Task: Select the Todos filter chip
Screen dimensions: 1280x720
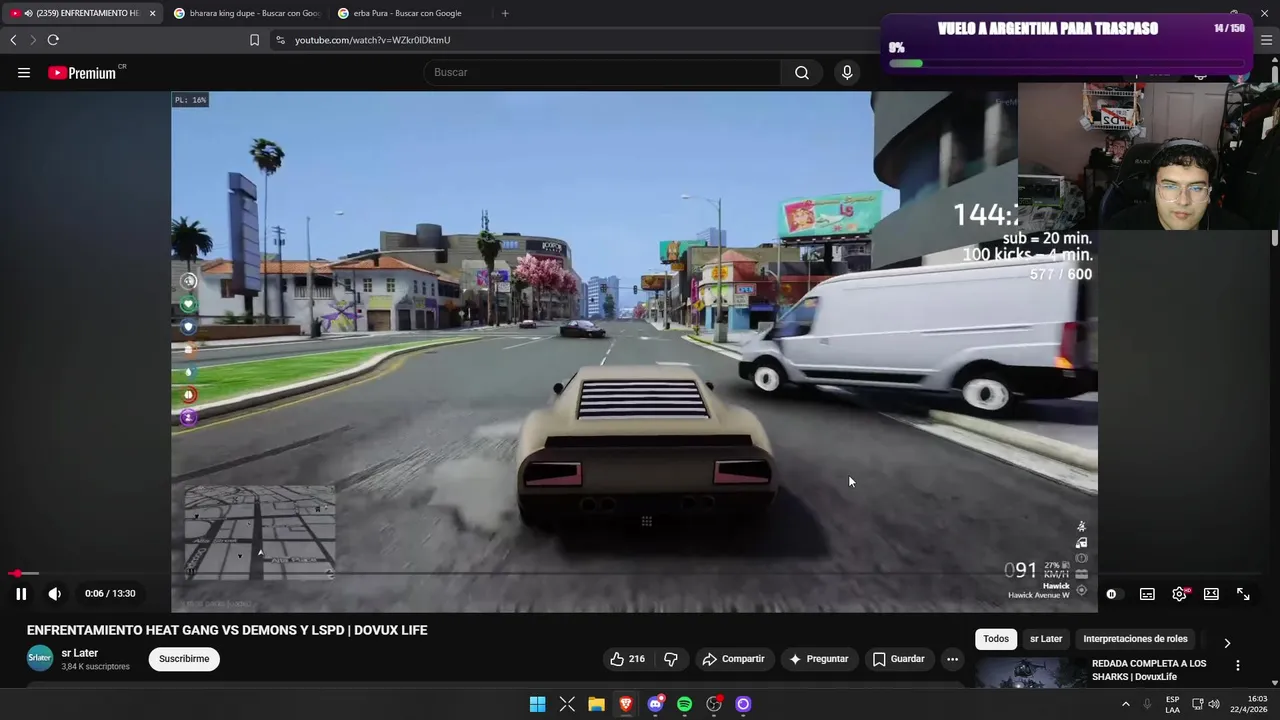Action: coord(996,639)
